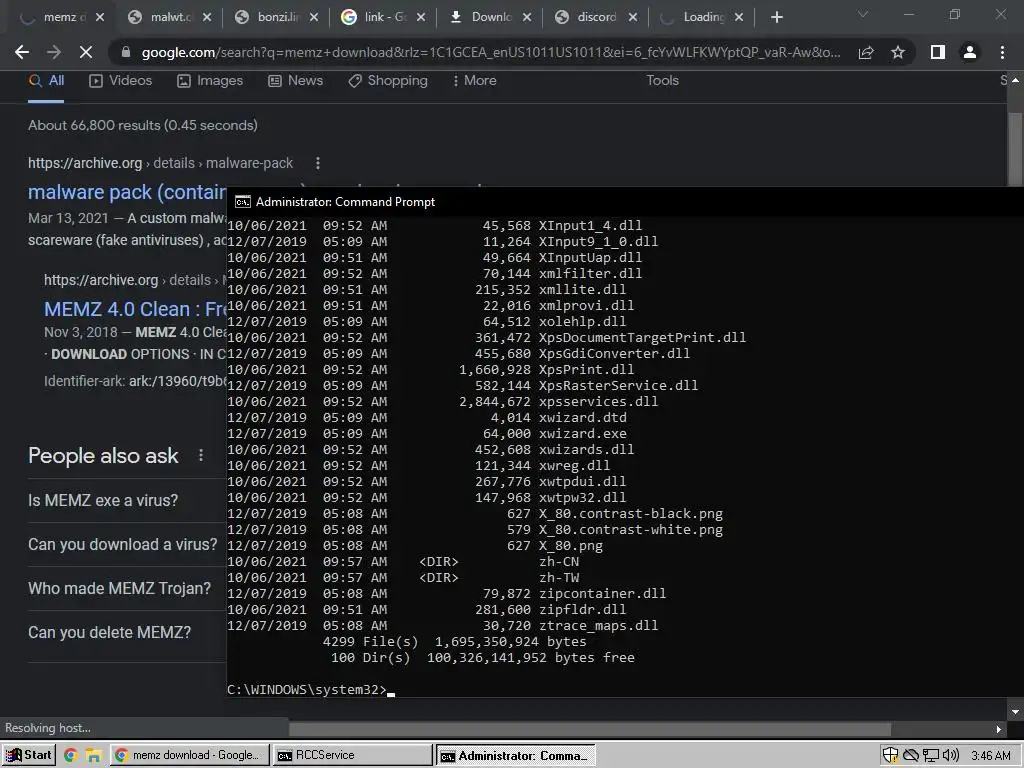This screenshot has width=1024, height=768.
Task: Open the Start menu
Action: pyautogui.click(x=28, y=755)
